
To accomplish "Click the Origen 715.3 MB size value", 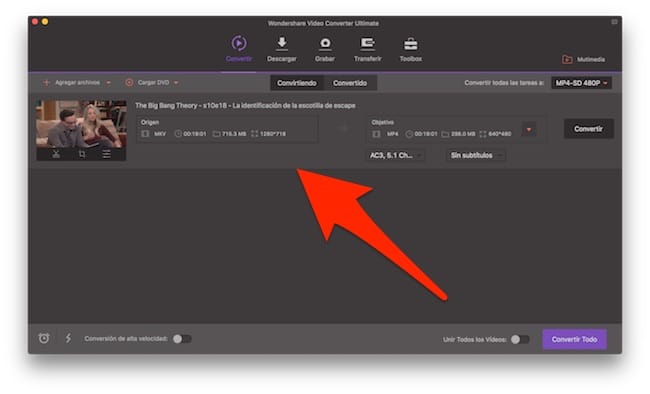I will [234, 134].
